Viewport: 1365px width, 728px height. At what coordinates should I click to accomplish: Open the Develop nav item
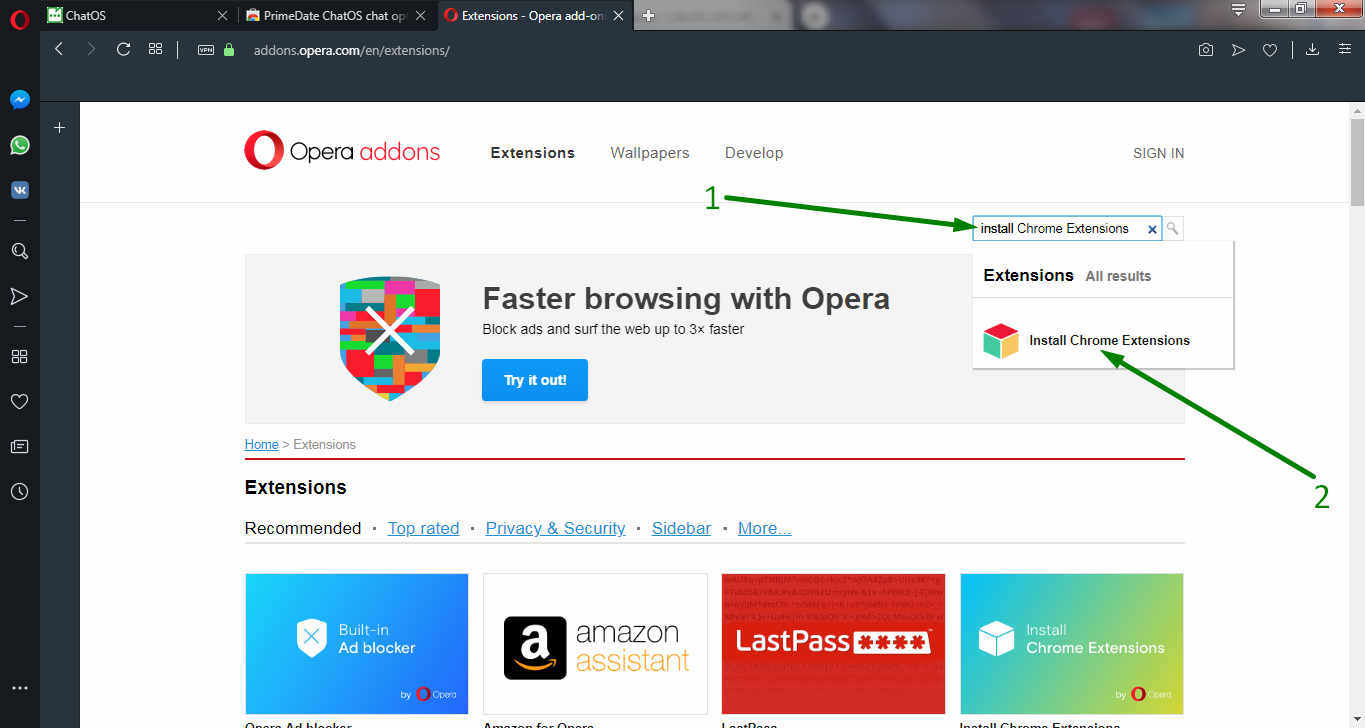pyautogui.click(x=754, y=153)
